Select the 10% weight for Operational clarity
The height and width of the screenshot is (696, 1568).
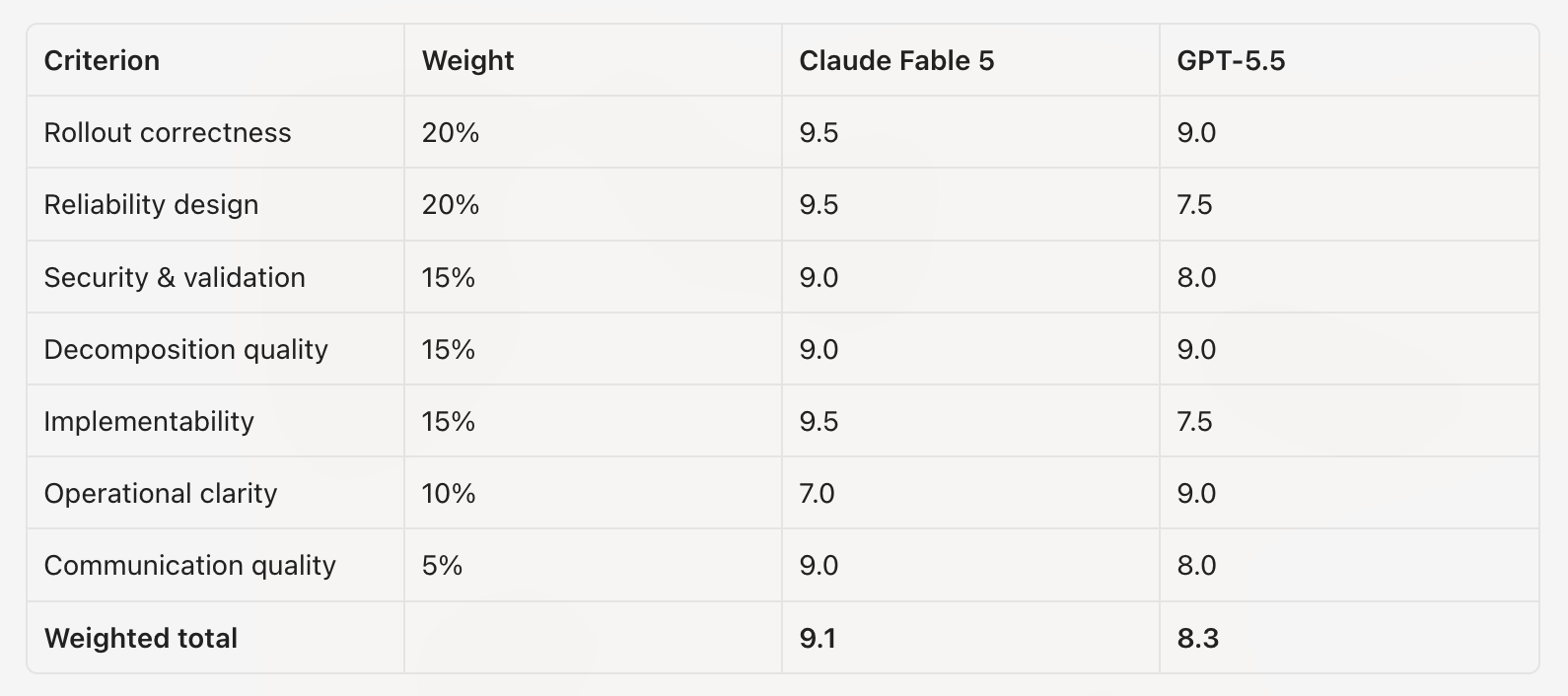449,493
